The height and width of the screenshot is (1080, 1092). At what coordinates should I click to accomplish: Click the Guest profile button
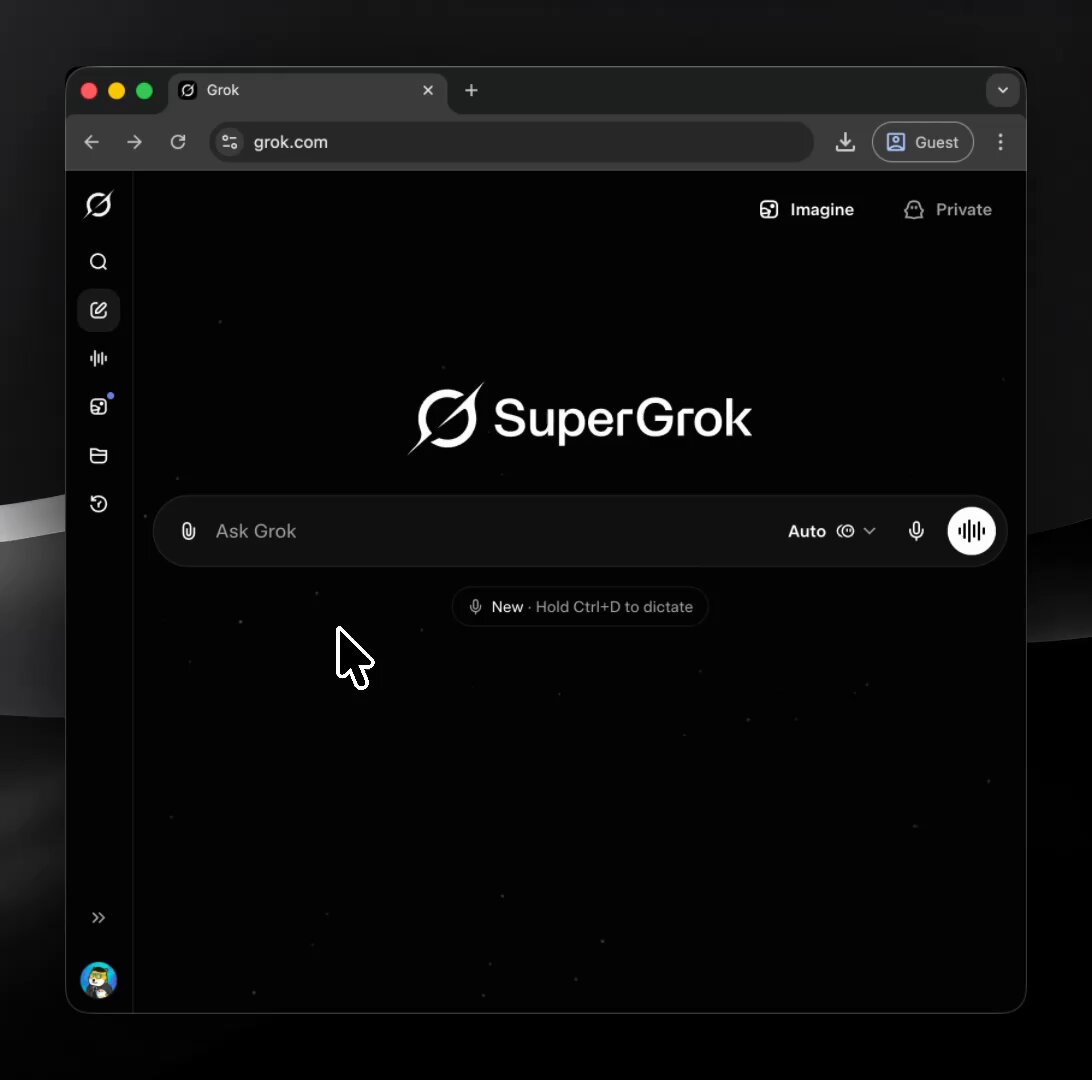coord(923,142)
